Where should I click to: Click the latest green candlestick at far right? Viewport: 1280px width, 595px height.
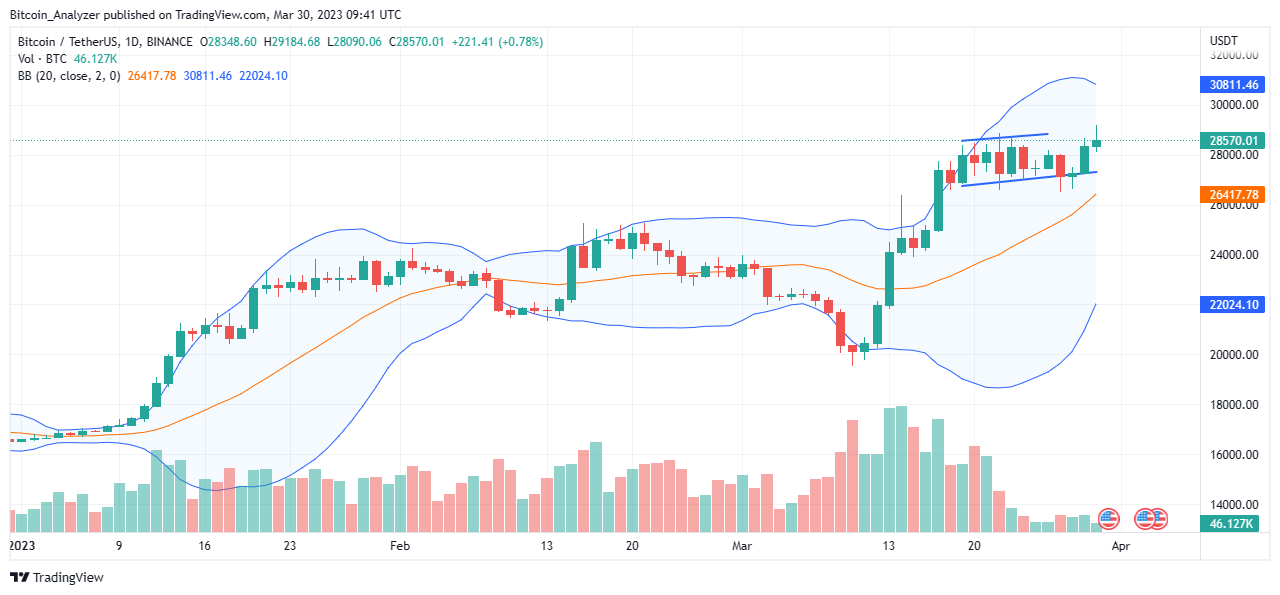coord(1096,142)
